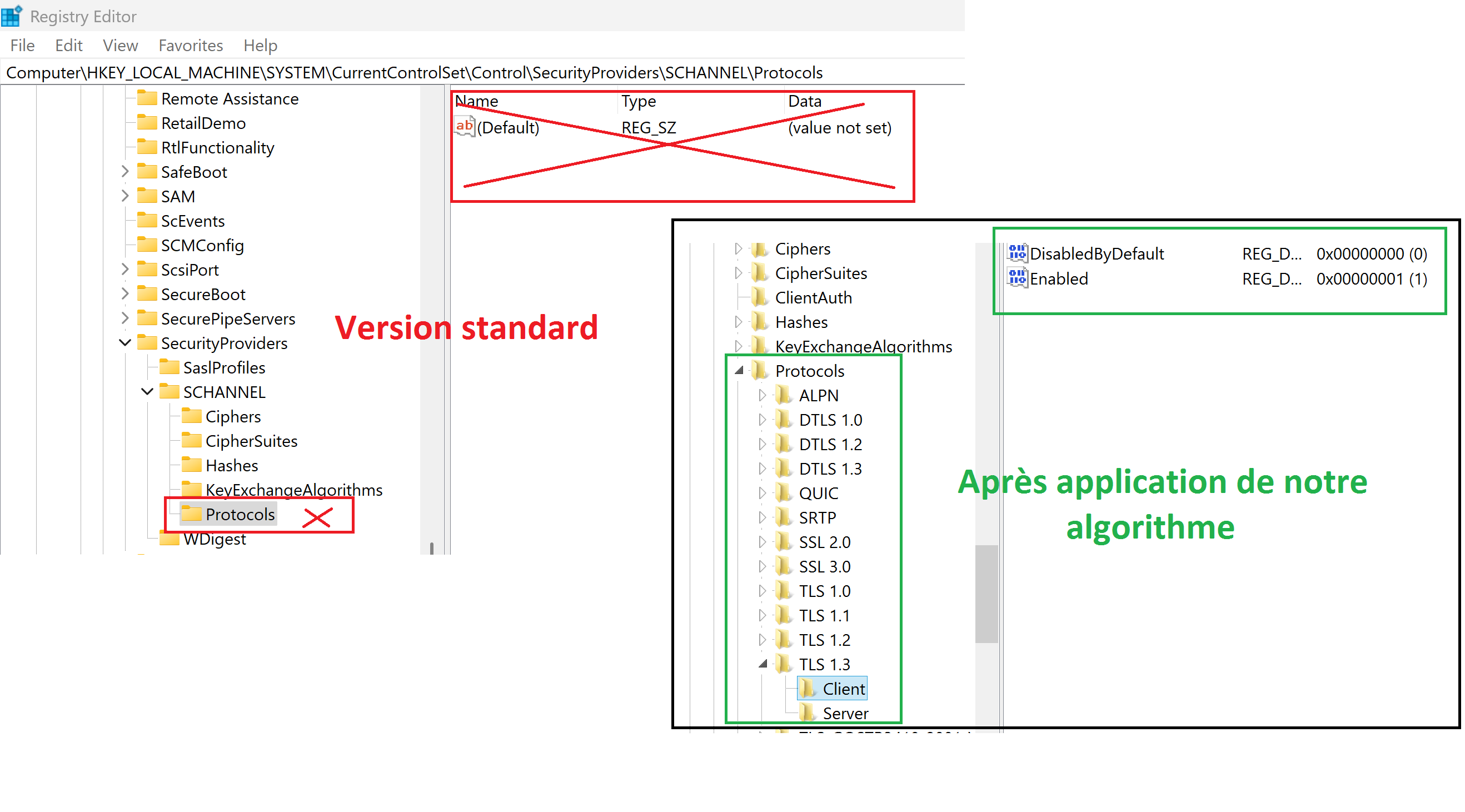Image resolution: width=1465 pixels, height=812 pixels.
Task: Click the Name column header
Action: 477,101
